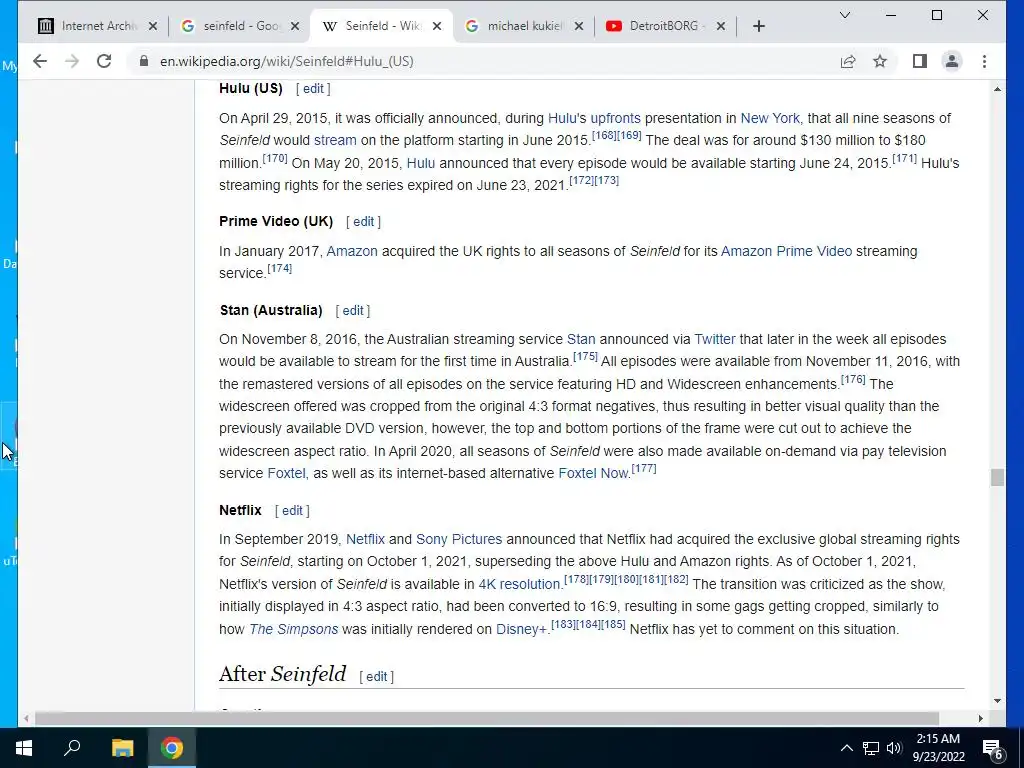Viewport: 1024px width, 768px height.
Task: Close the DetroitBORG tab
Action: [720, 26]
